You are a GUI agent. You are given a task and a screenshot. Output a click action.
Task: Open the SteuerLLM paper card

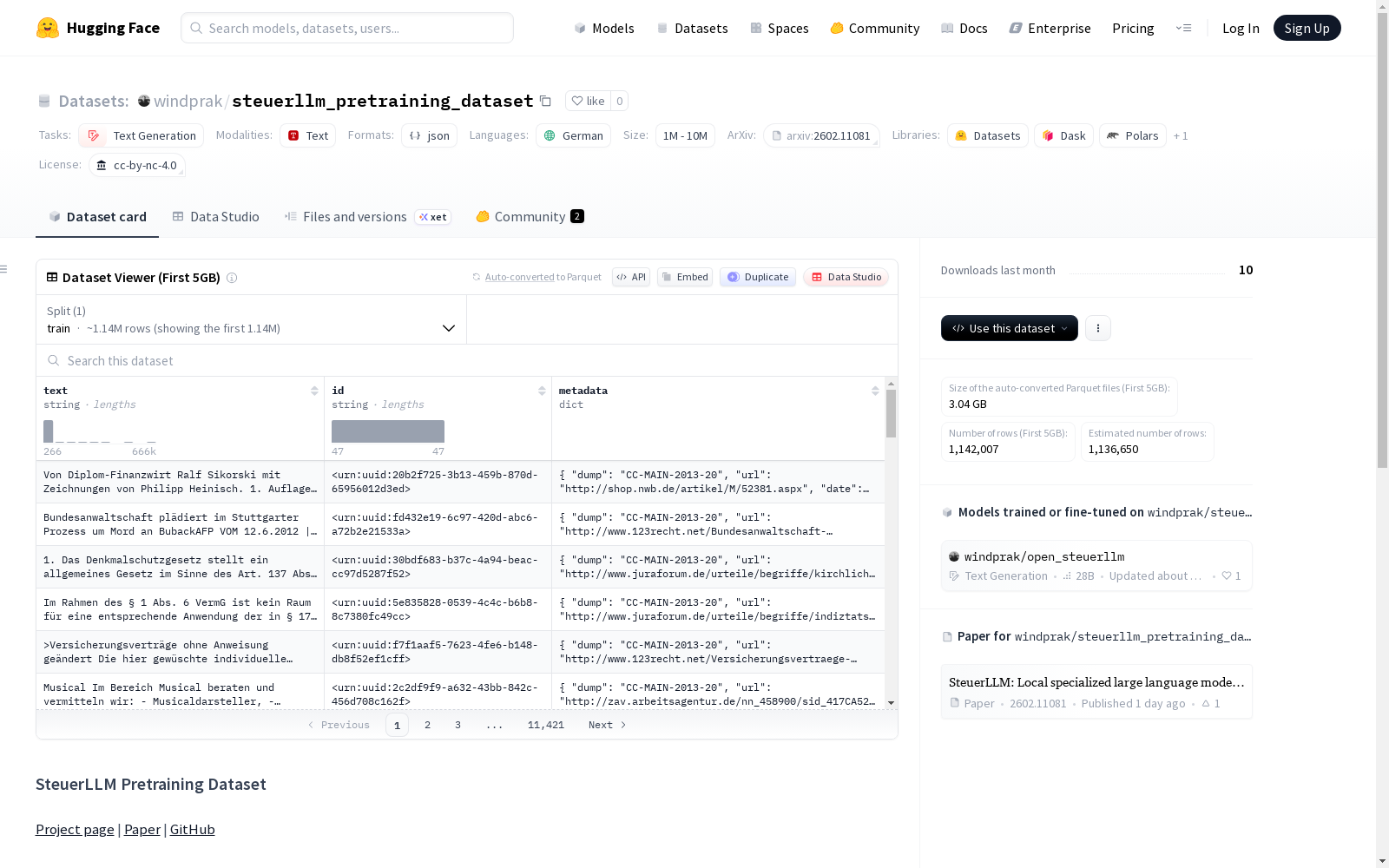(x=1096, y=692)
